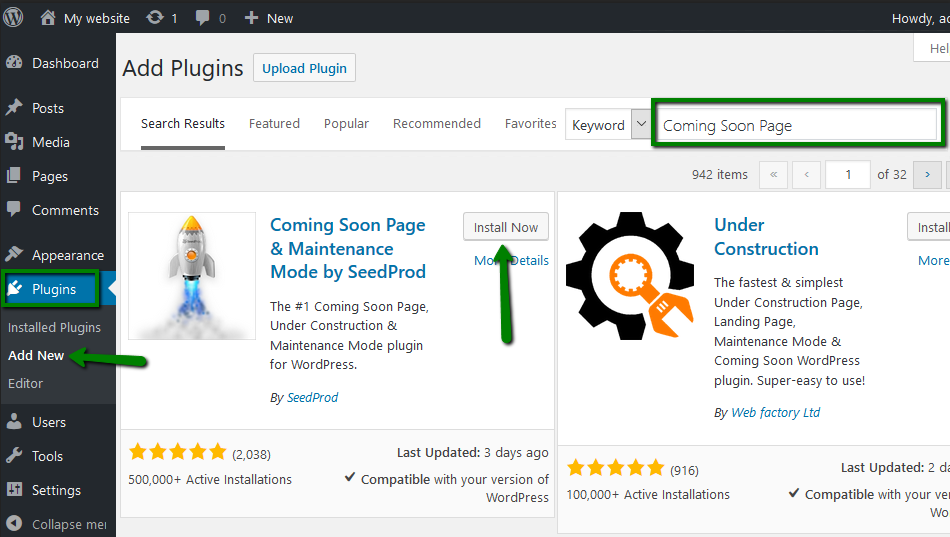Click the SeedProd five-star rating
Image resolution: width=950 pixels, height=537 pixels.
[177, 452]
